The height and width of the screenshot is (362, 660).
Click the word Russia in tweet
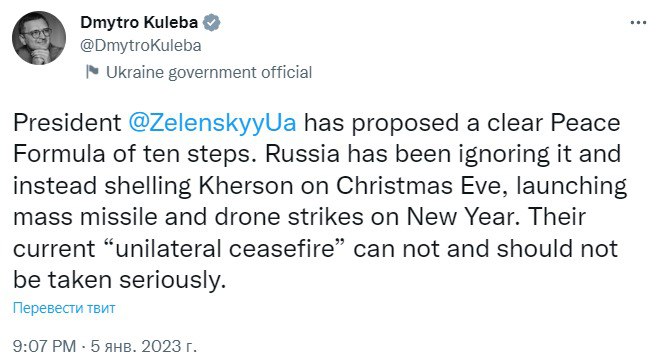[302, 154]
